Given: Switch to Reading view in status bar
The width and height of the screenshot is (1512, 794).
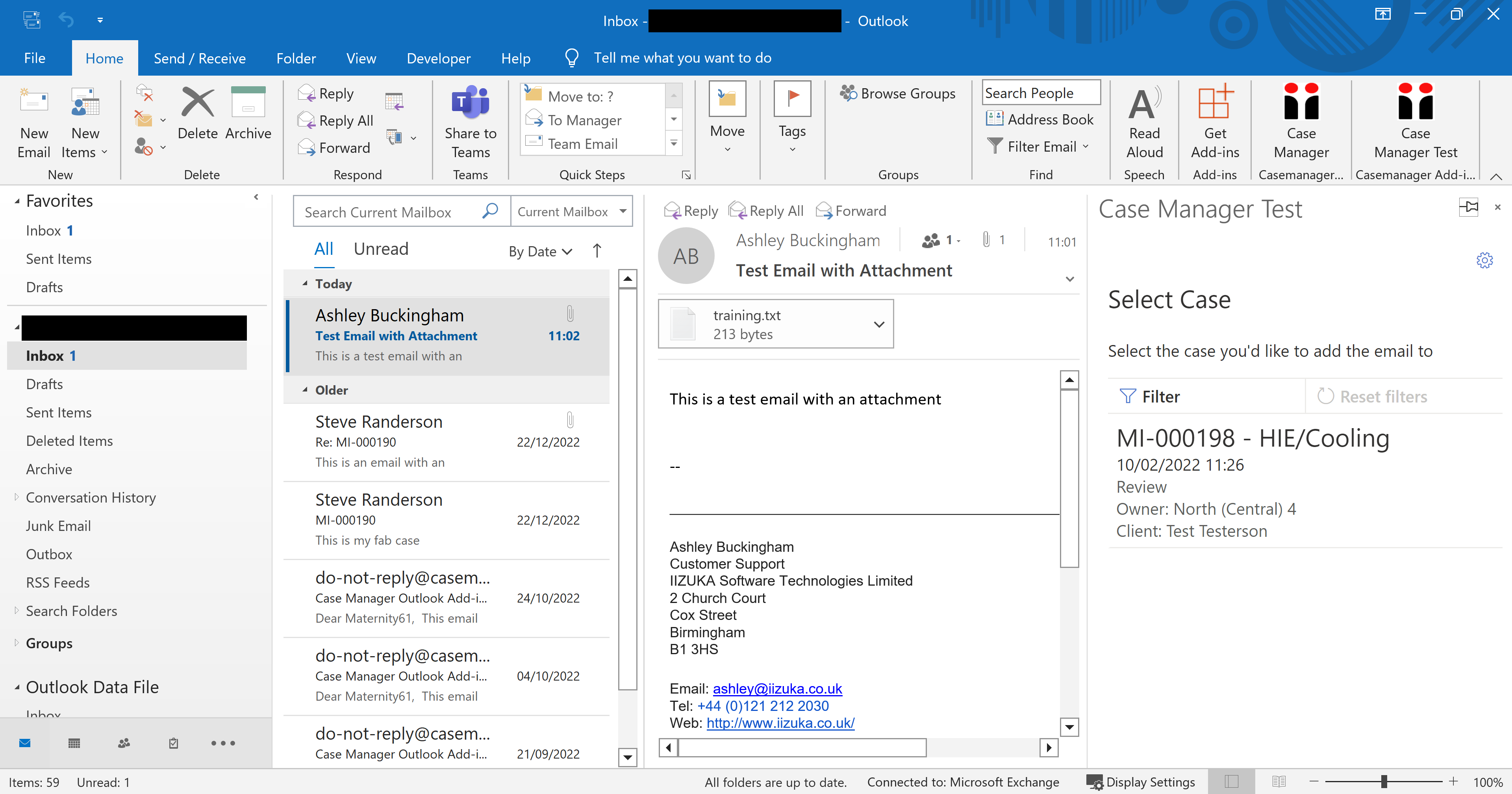Looking at the screenshot, I should (1279, 782).
